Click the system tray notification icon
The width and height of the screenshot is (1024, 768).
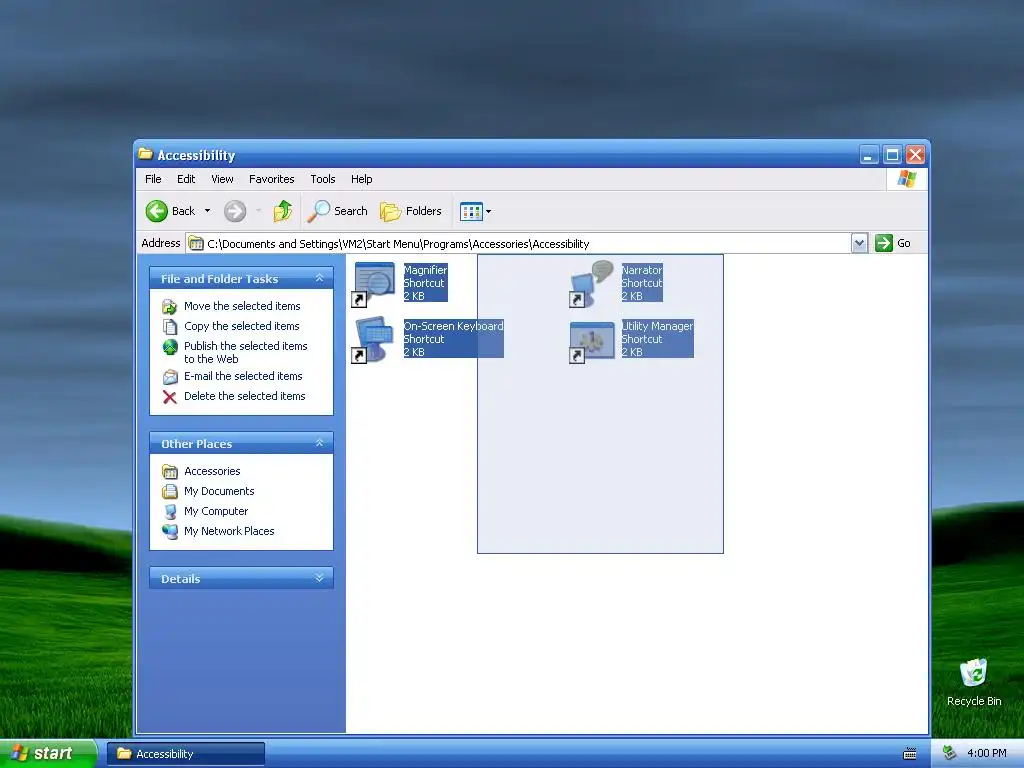pyautogui.click(x=950, y=753)
